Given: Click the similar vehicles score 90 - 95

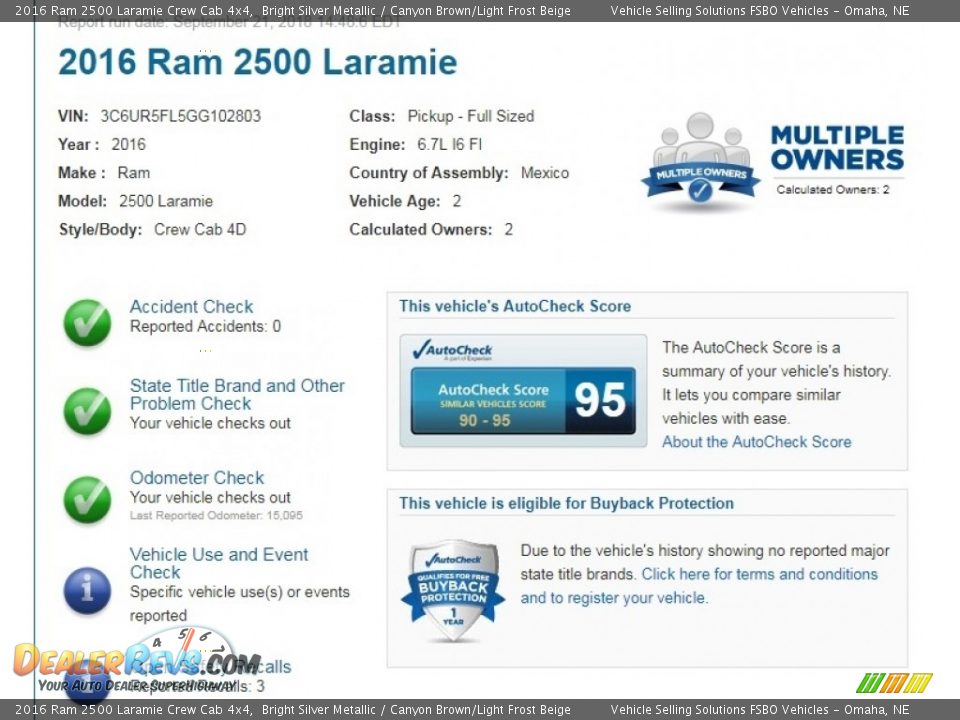Looking at the screenshot, I should point(484,421).
